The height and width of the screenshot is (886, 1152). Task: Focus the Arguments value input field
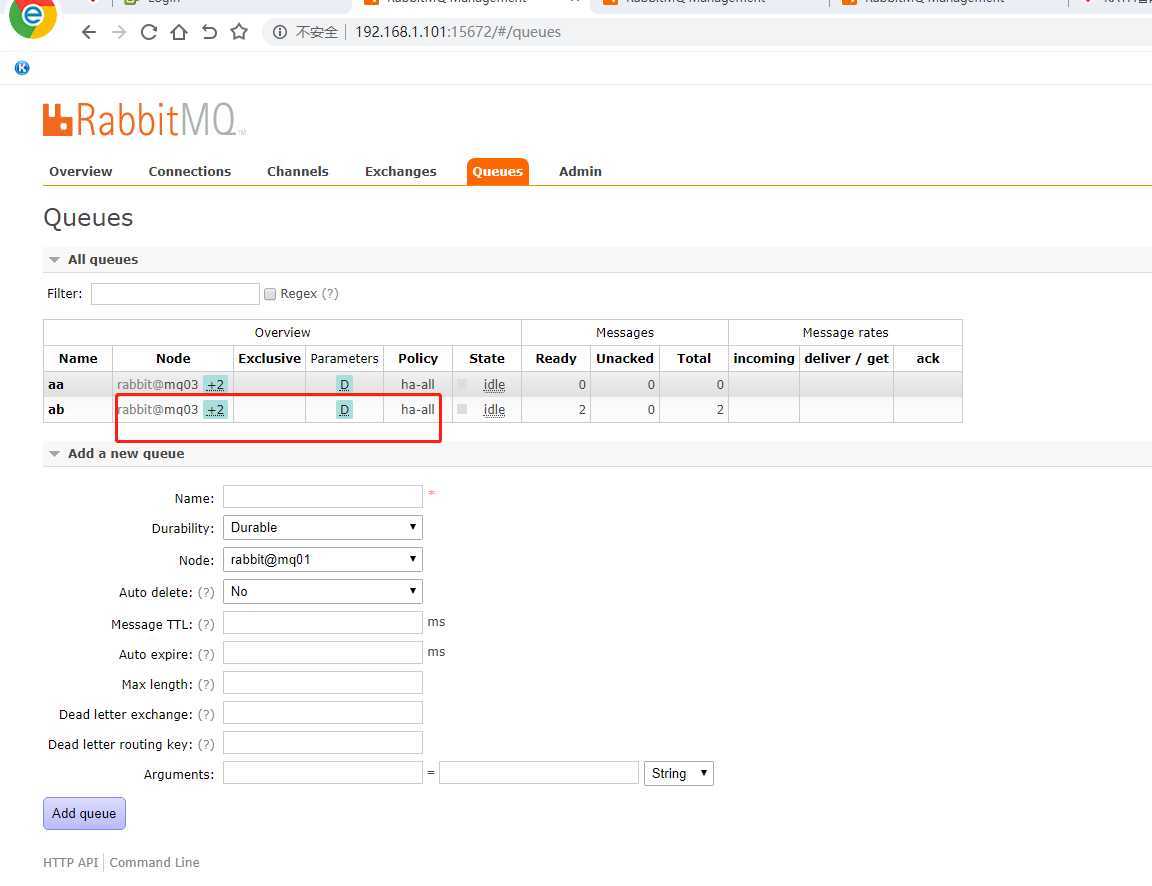539,773
